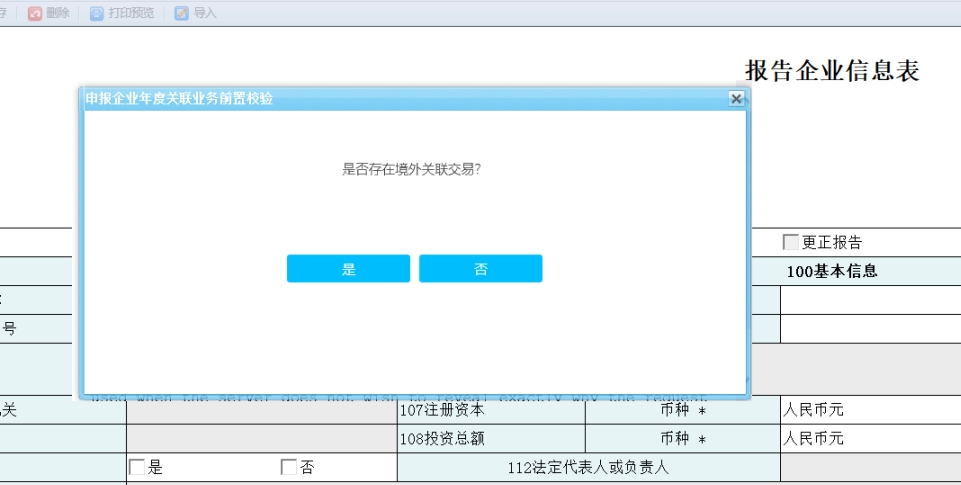Open the 108投资总额 currency field 人民币元

pos(869,439)
